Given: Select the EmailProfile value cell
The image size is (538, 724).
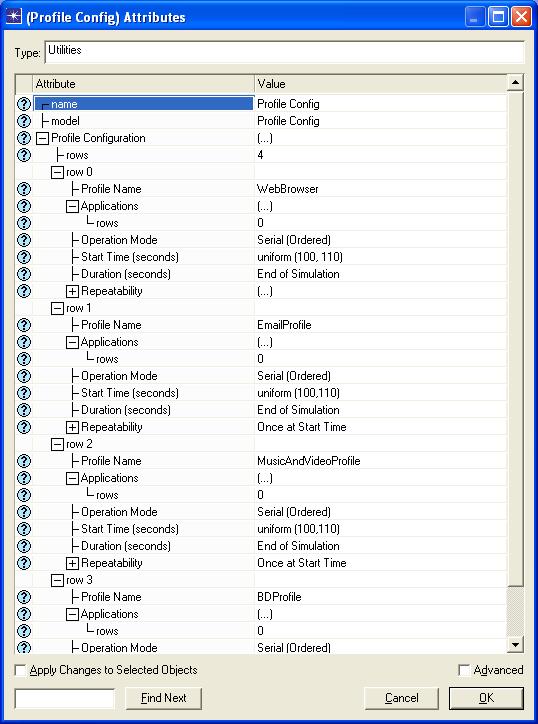Looking at the screenshot, I should 380,325.
